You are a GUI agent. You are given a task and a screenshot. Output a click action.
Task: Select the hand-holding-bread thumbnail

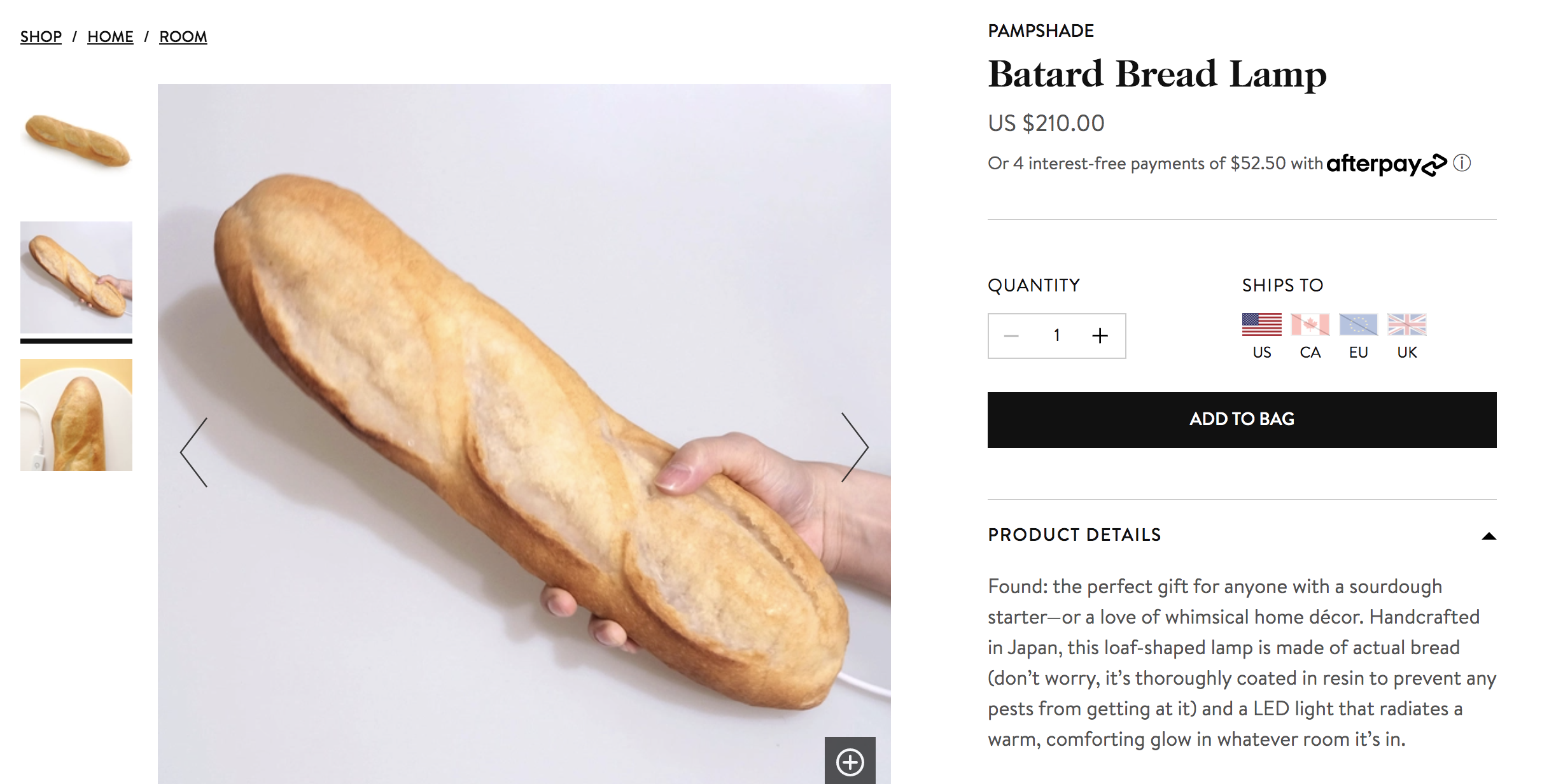76,277
